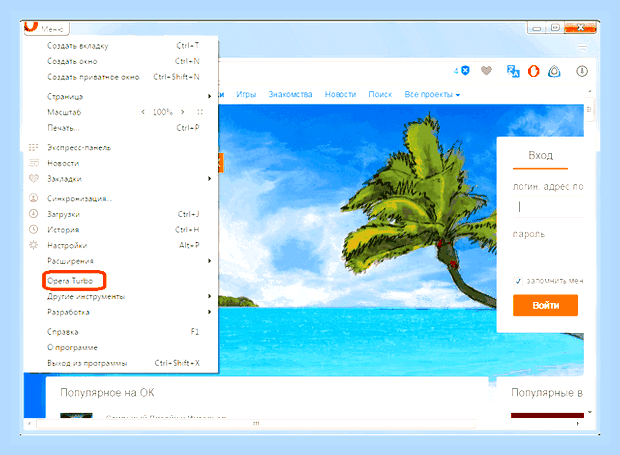Open Закладки menu entry

tap(121, 179)
